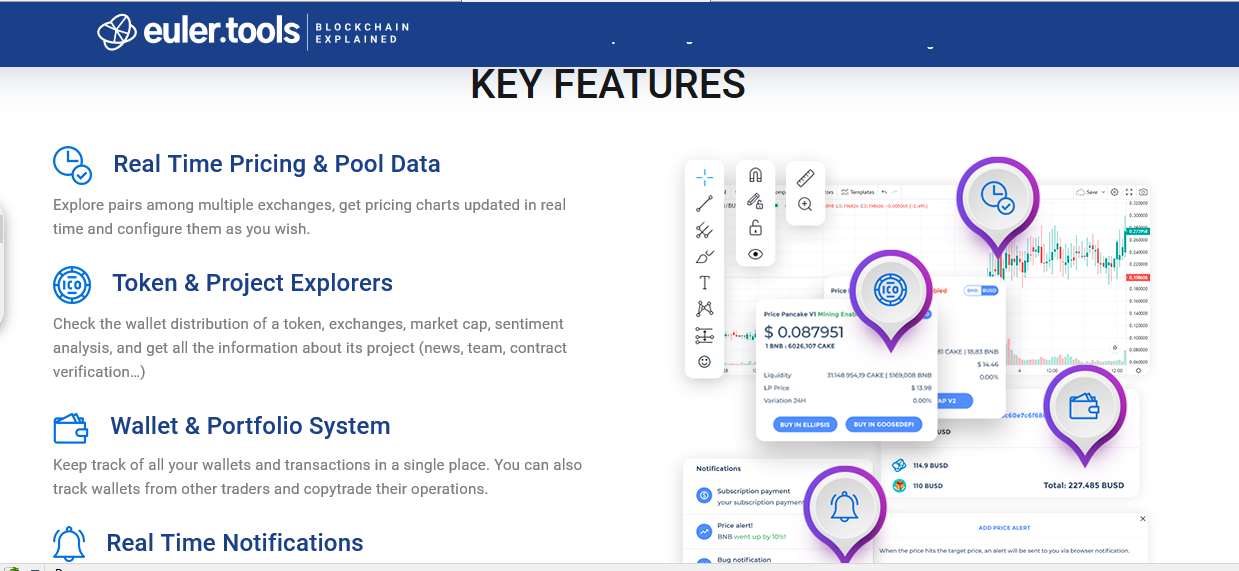
Task: Click the KEY FEATURES title
Action: (x=608, y=85)
